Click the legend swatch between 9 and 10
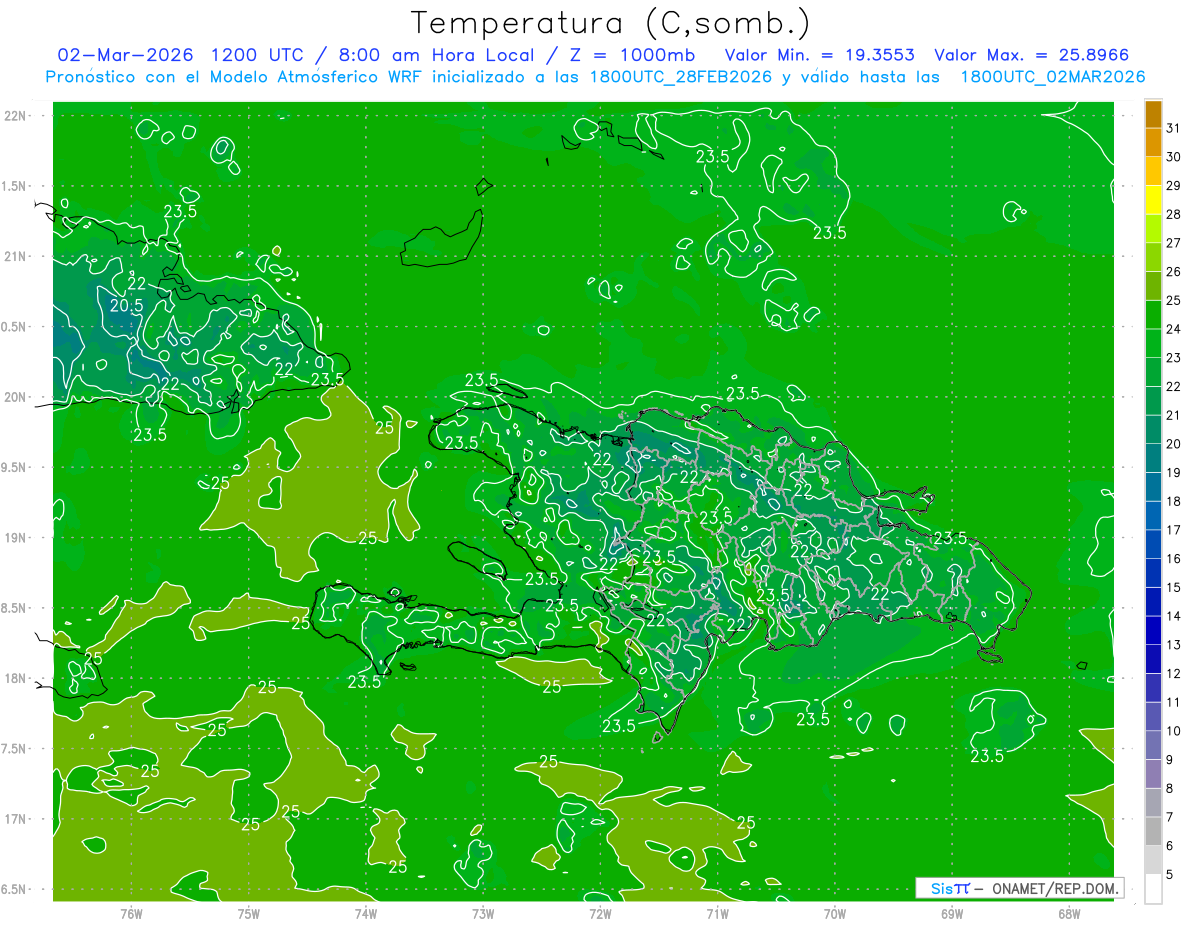This screenshot has height=927, width=1200. [1153, 745]
